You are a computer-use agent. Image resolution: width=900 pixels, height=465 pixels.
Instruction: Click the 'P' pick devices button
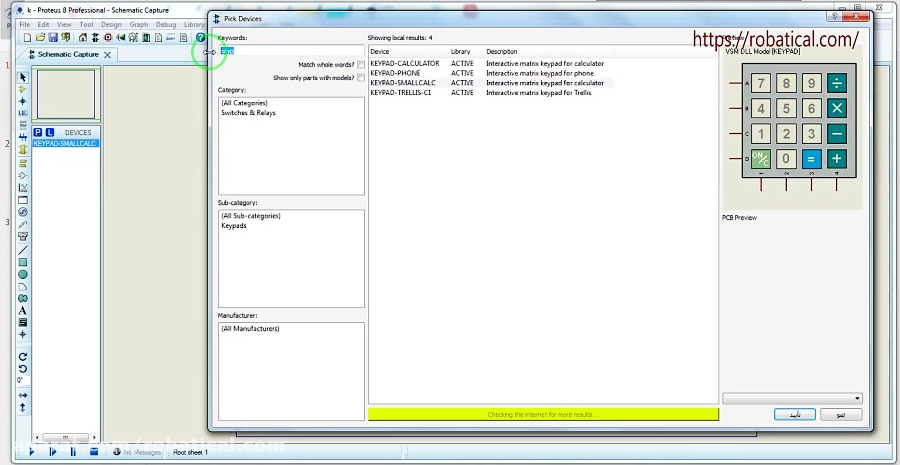coord(38,132)
